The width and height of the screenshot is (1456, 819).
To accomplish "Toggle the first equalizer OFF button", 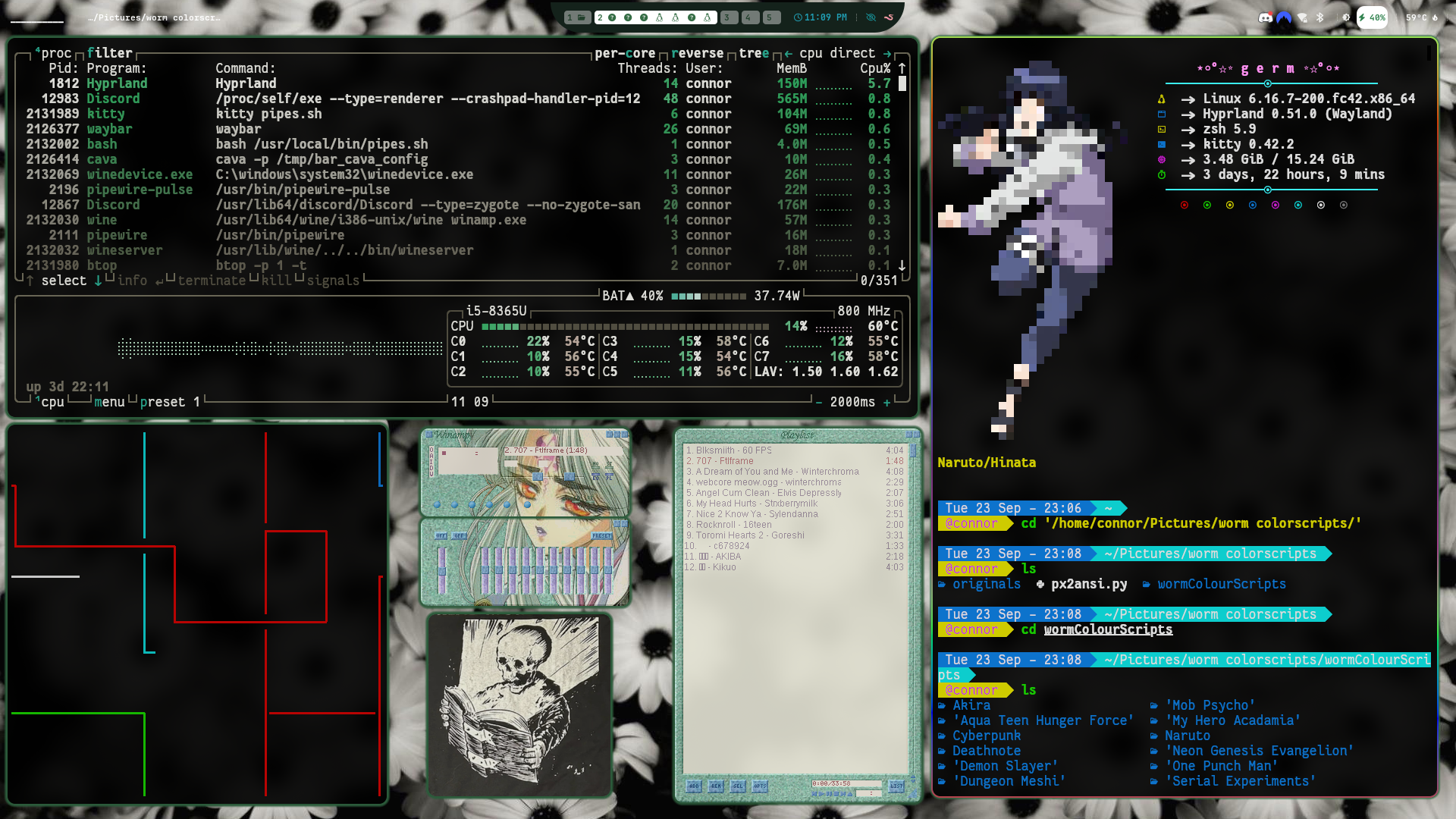I will [441, 535].
